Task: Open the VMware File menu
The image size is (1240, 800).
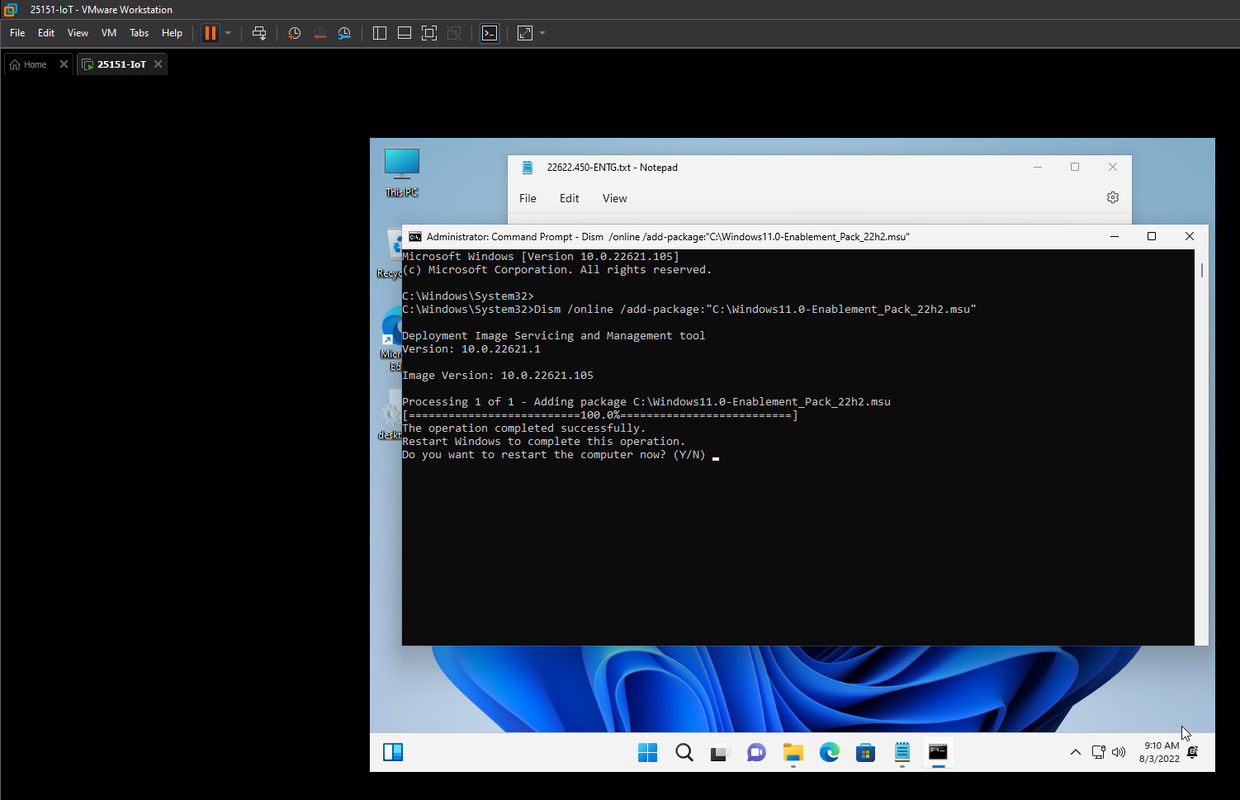Action: coord(17,33)
